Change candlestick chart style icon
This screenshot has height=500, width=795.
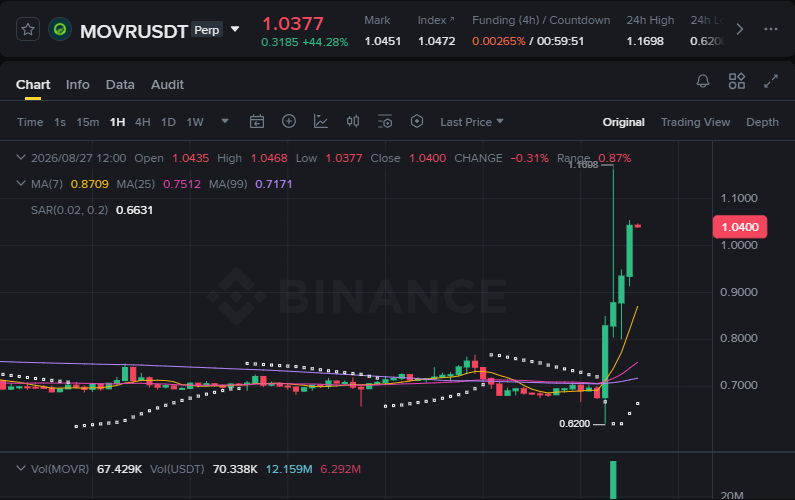click(353, 121)
